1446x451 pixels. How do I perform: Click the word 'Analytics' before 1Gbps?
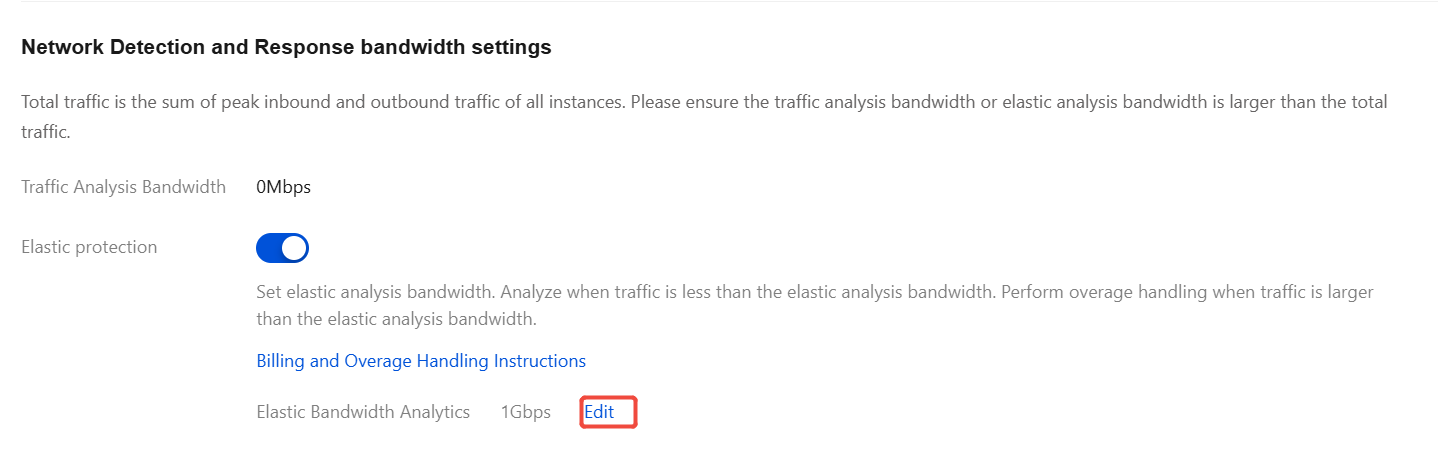tap(435, 412)
